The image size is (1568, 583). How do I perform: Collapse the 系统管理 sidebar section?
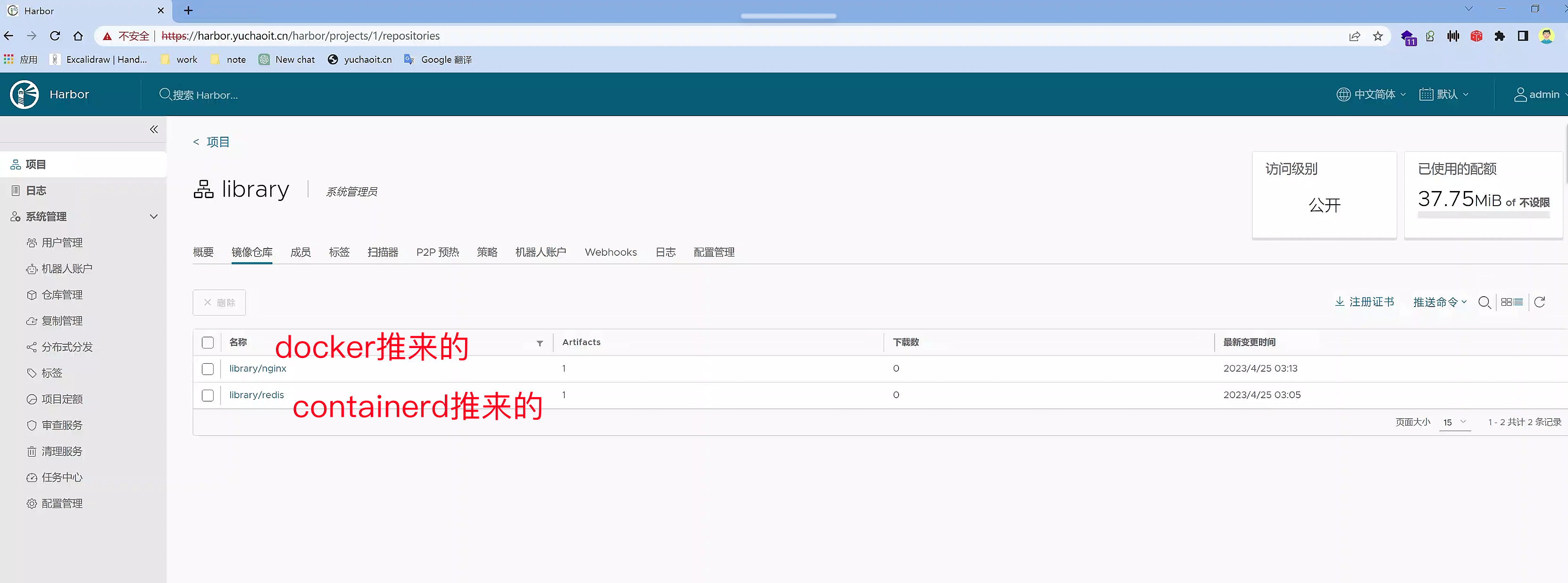point(153,216)
